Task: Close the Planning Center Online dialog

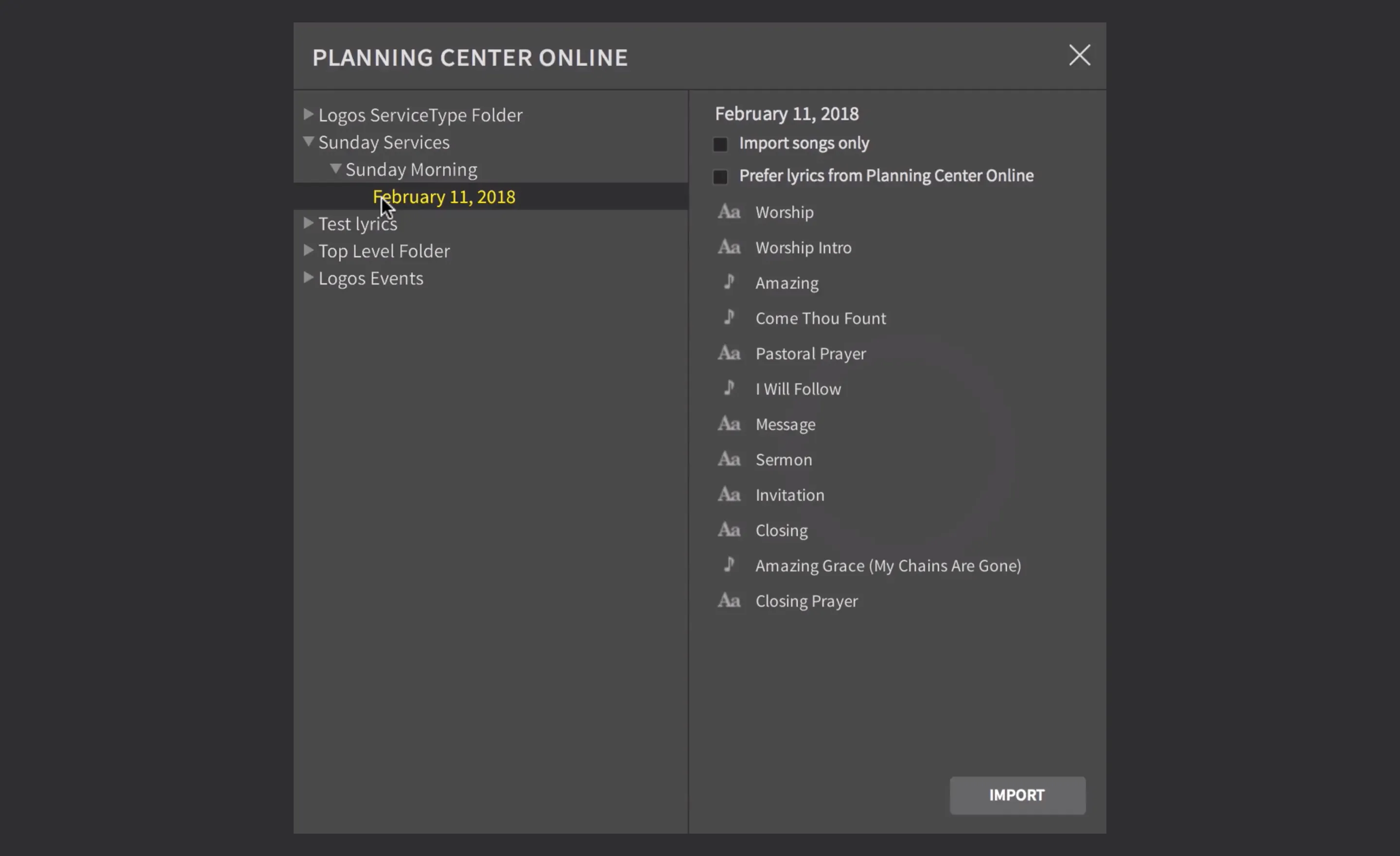Action: click(1079, 55)
